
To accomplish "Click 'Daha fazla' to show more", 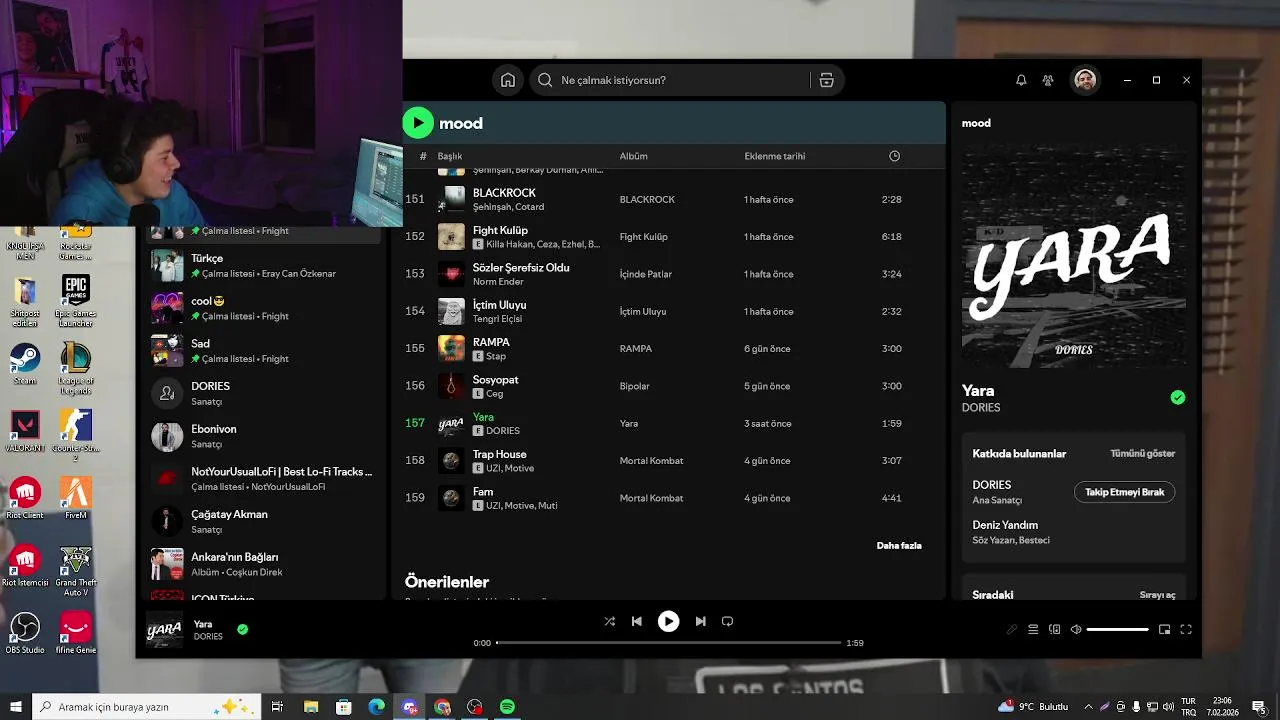I will pyautogui.click(x=899, y=546).
